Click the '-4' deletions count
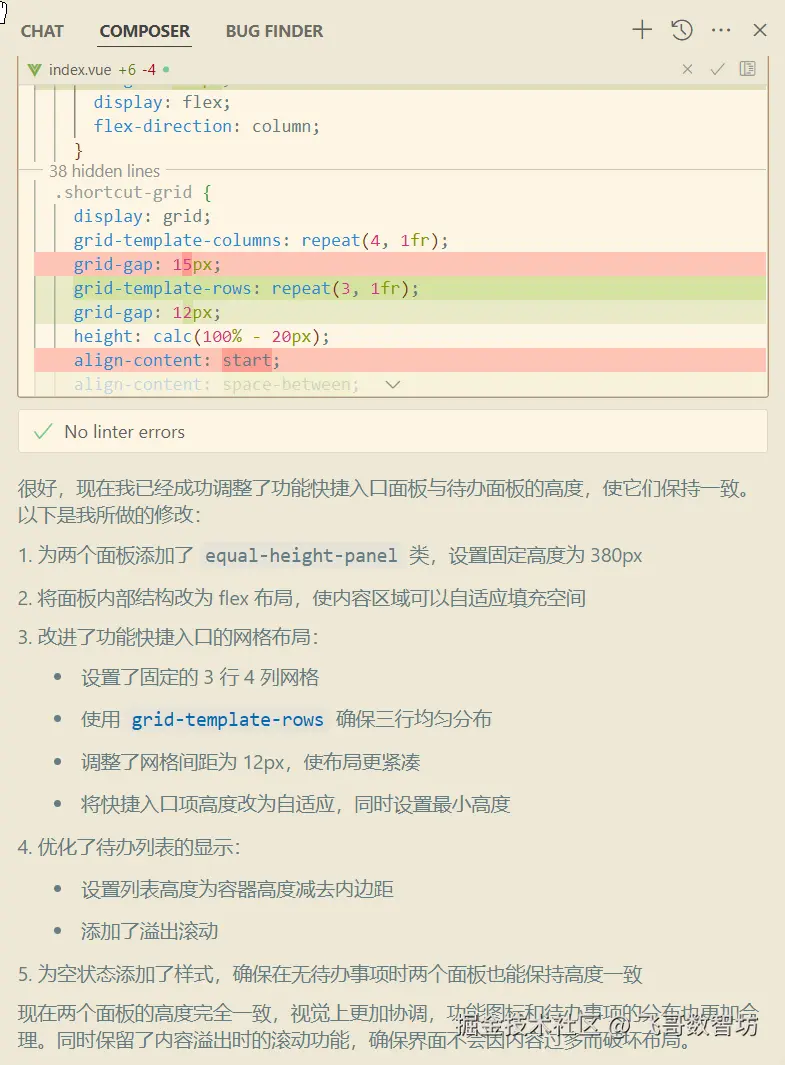Viewport: 785px width, 1065px height. (149, 70)
